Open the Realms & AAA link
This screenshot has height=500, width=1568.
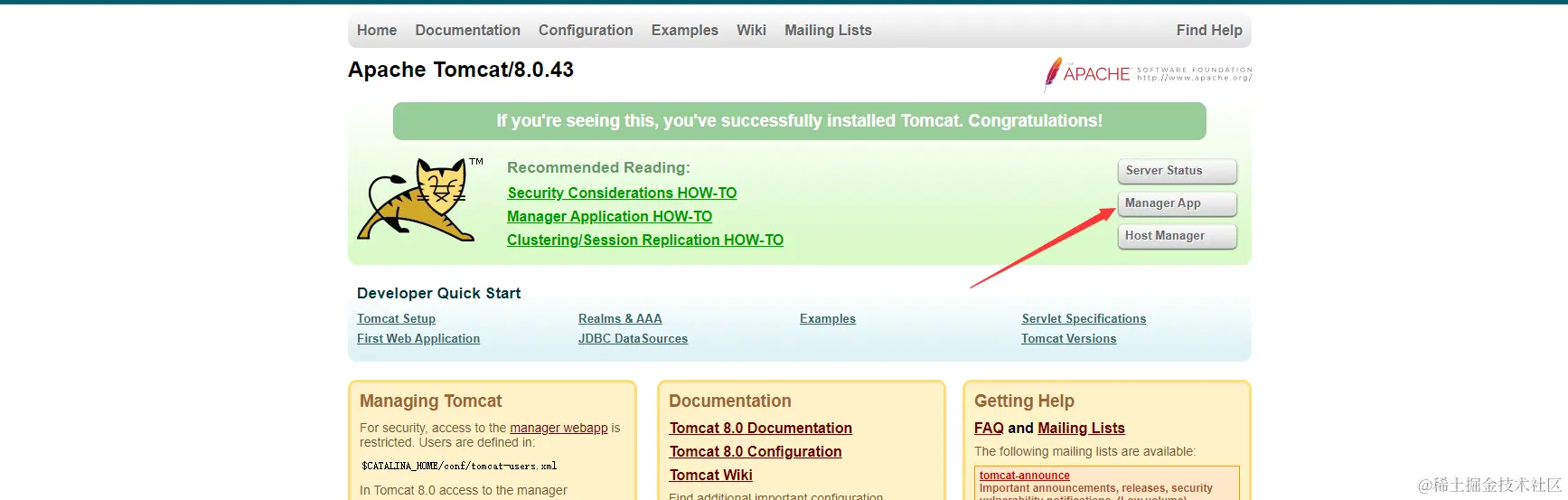pyautogui.click(x=620, y=318)
